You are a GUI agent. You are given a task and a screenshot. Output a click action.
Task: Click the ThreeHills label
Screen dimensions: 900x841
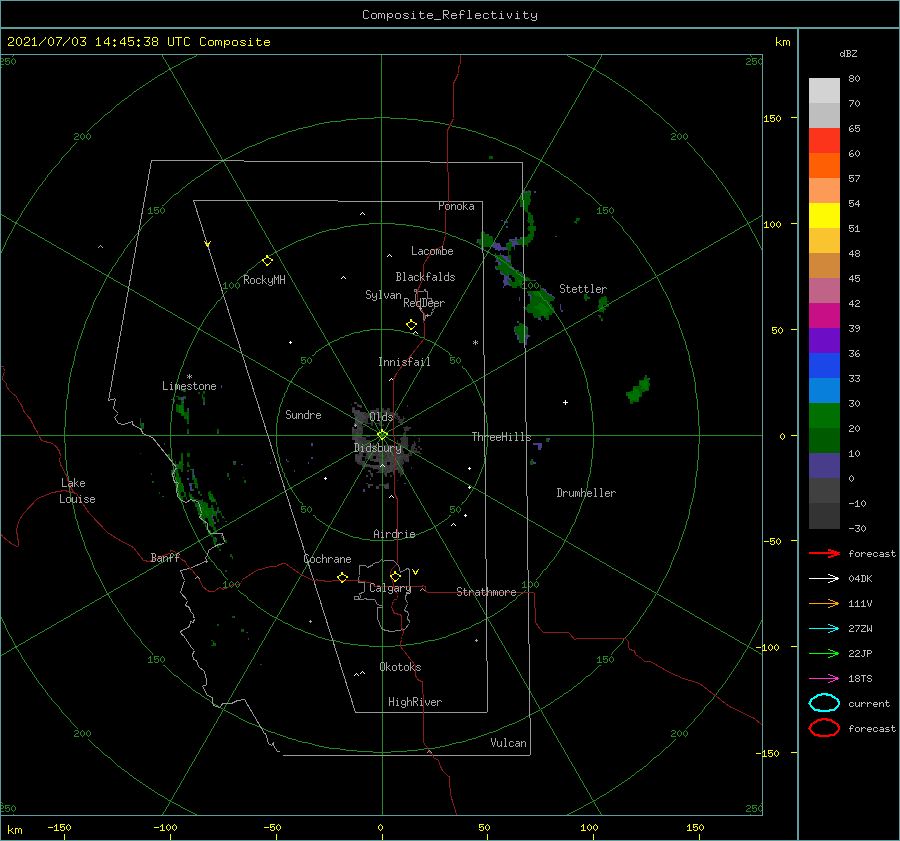tap(501, 437)
